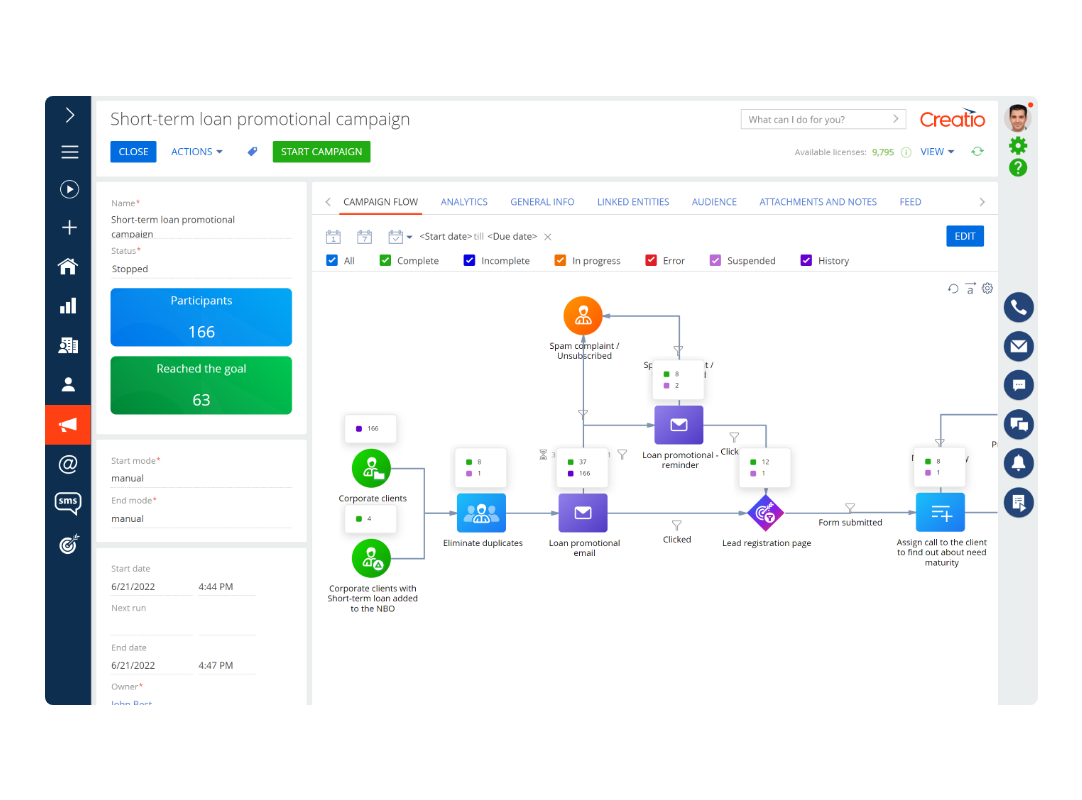Open the Marketing megaphone section in sidebar
1082x800 pixels.
click(68, 425)
